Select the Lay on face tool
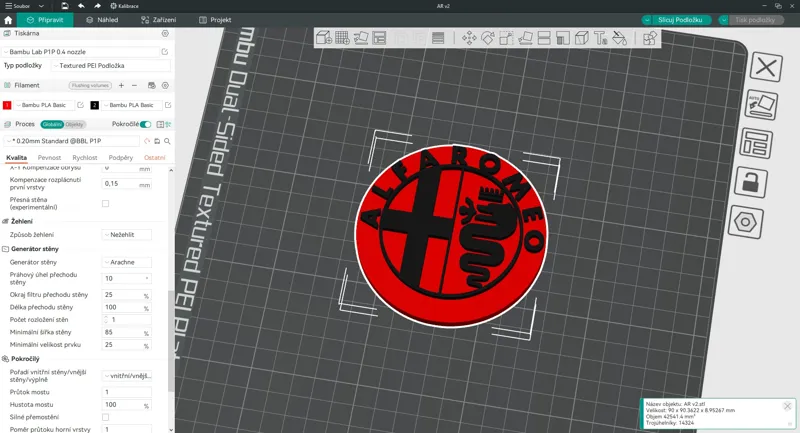 [x=525, y=38]
